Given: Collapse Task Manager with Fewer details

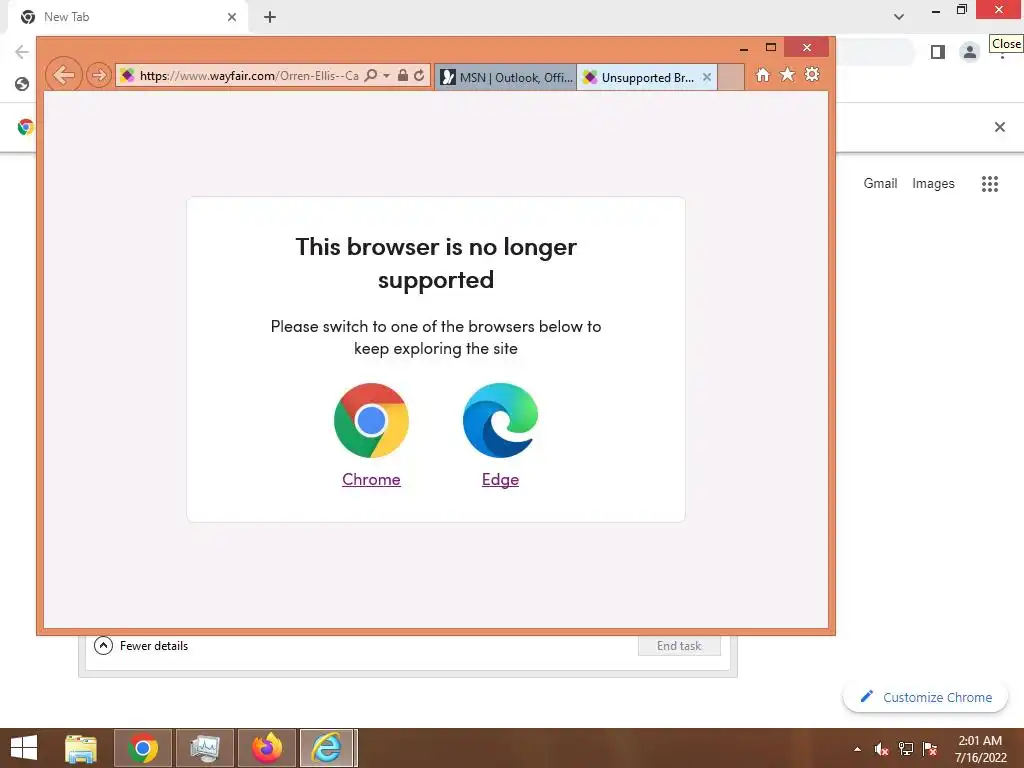Looking at the screenshot, I should click(141, 646).
